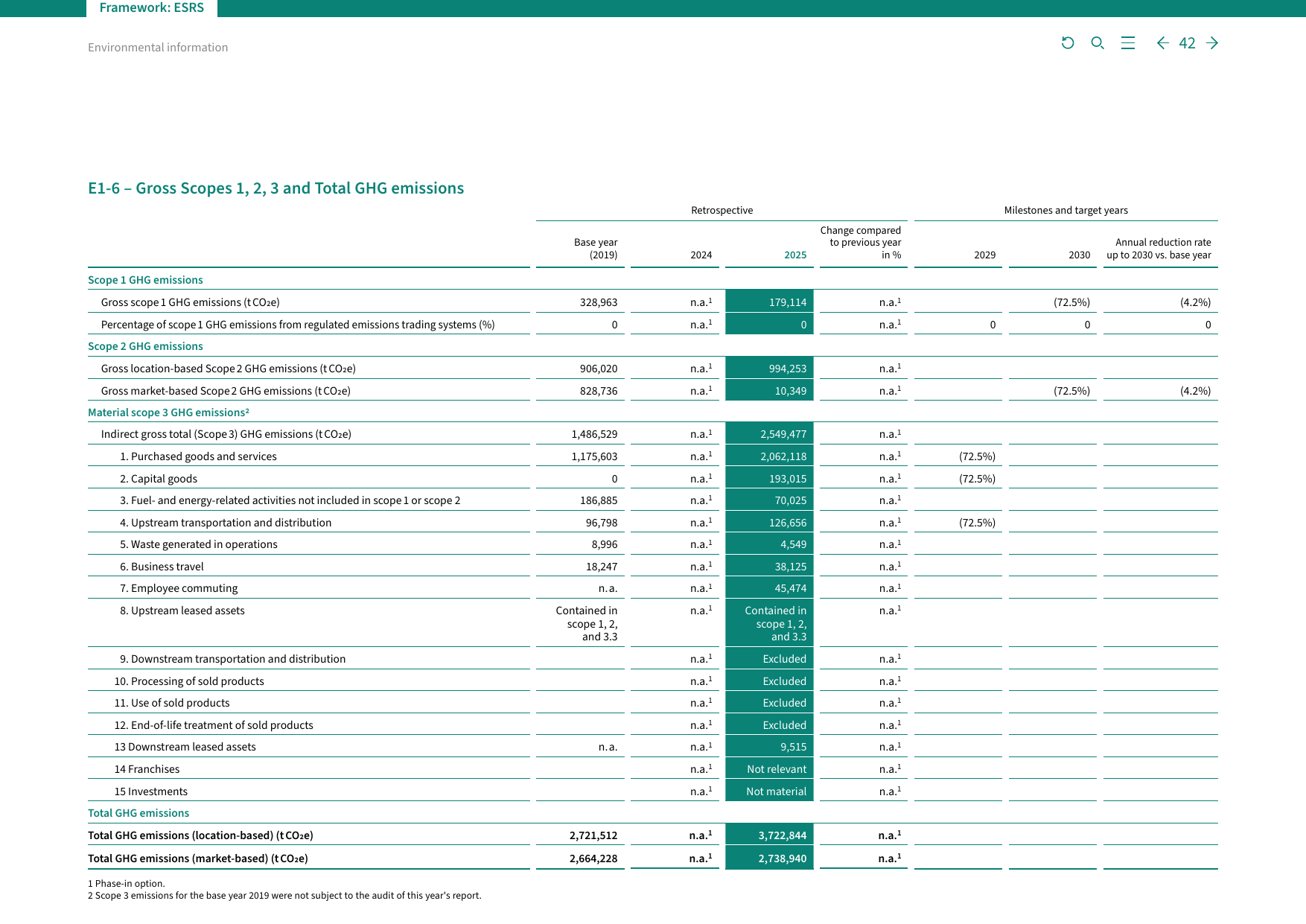Click the 38,125 business travel value
Image resolution: width=1306 pixels, height=924 pixels.
769,566
